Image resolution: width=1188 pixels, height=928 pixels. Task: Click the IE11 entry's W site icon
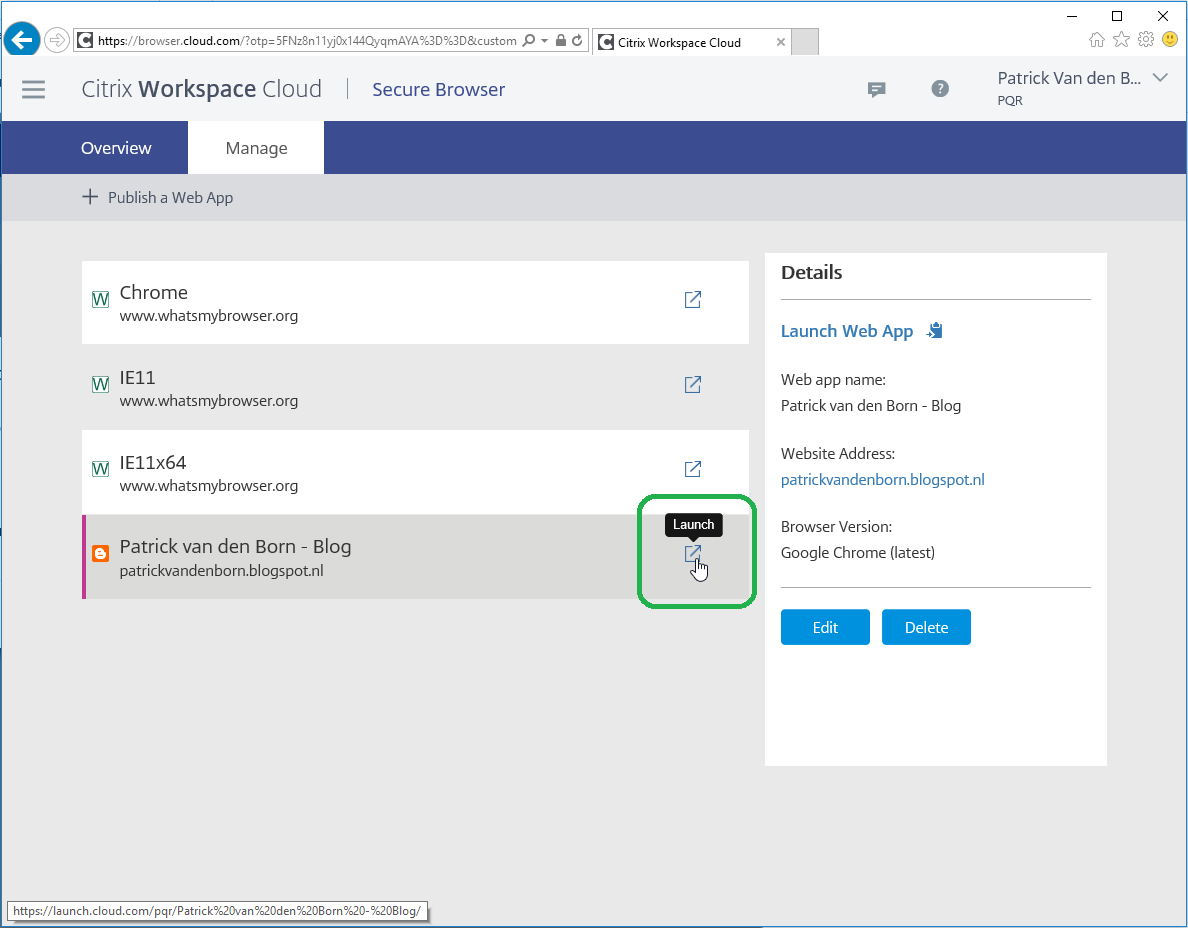pos(100,384)
